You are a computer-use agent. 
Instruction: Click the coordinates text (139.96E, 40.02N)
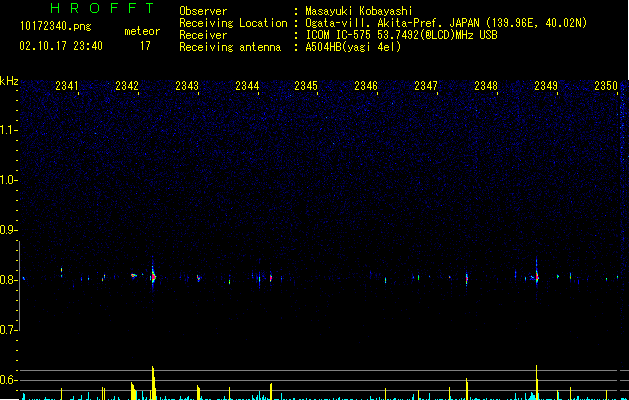click(x=536, y=23)
